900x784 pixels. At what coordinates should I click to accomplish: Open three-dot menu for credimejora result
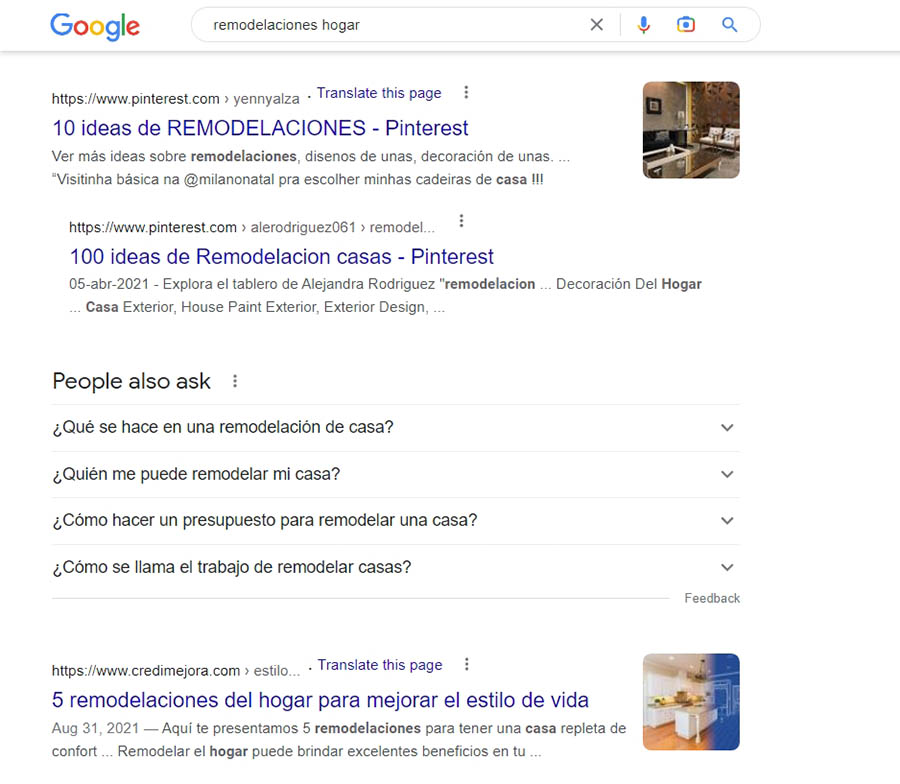click(466, 665)
